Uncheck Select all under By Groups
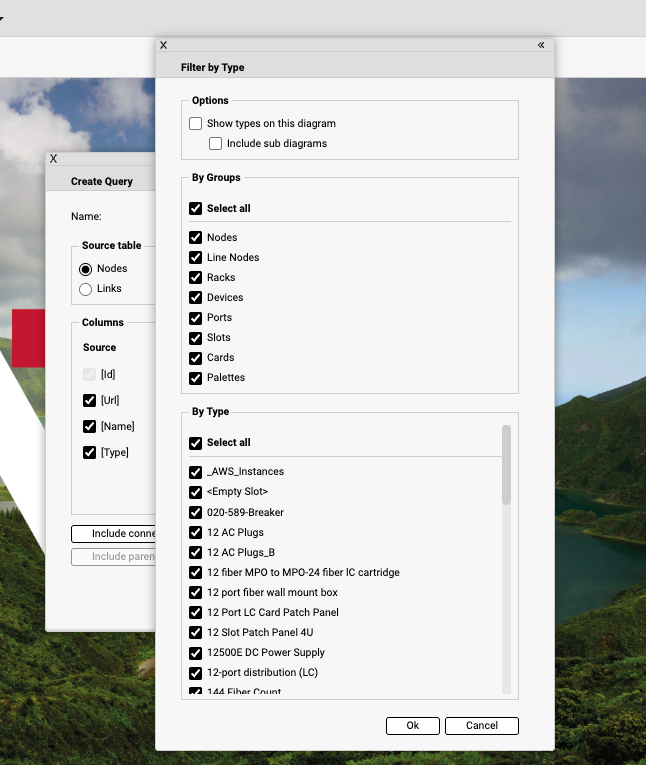Viewport: 646px width, 765px height. point(196,209)
